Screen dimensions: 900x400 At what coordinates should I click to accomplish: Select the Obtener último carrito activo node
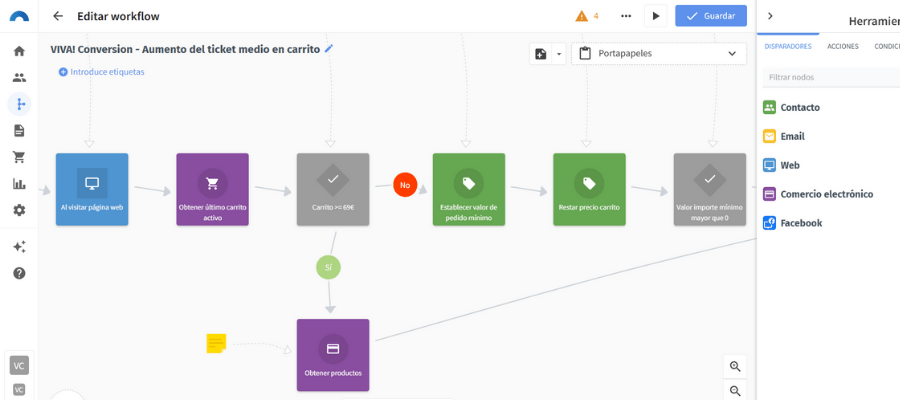click(x=212, y=189)
